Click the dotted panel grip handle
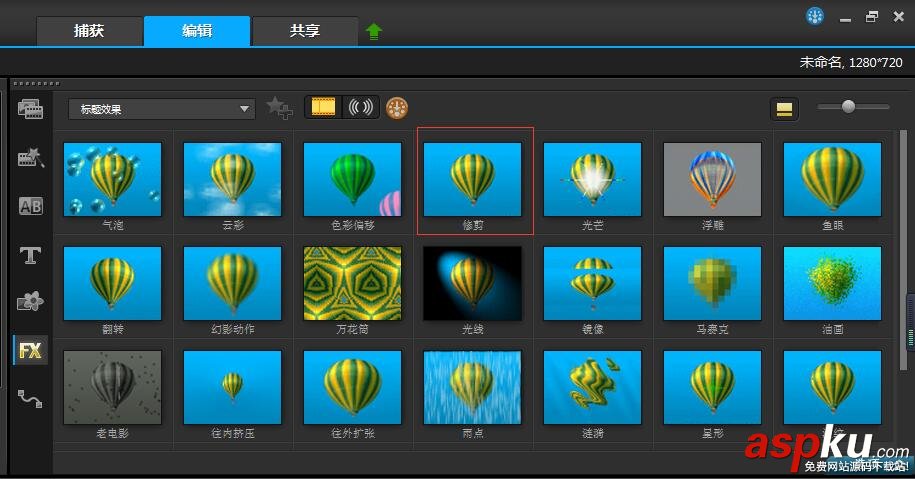The height and width of the screenshot is (479, 915). (36, 83)
